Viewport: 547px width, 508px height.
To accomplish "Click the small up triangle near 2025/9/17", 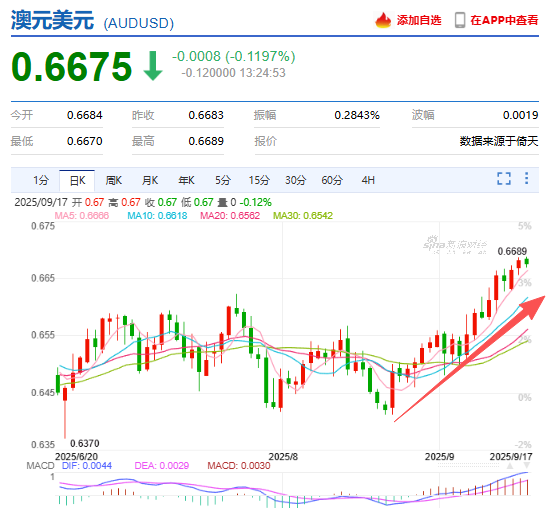I will [x=510, y=466].
